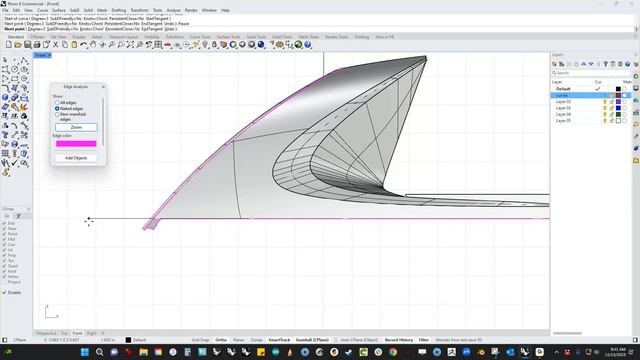Image resolution: width=640 pixels, height=360 pixels.
Task: Click Zoom button in Edge Analysis
Action: pyautogui.click(x=76, y=127)
